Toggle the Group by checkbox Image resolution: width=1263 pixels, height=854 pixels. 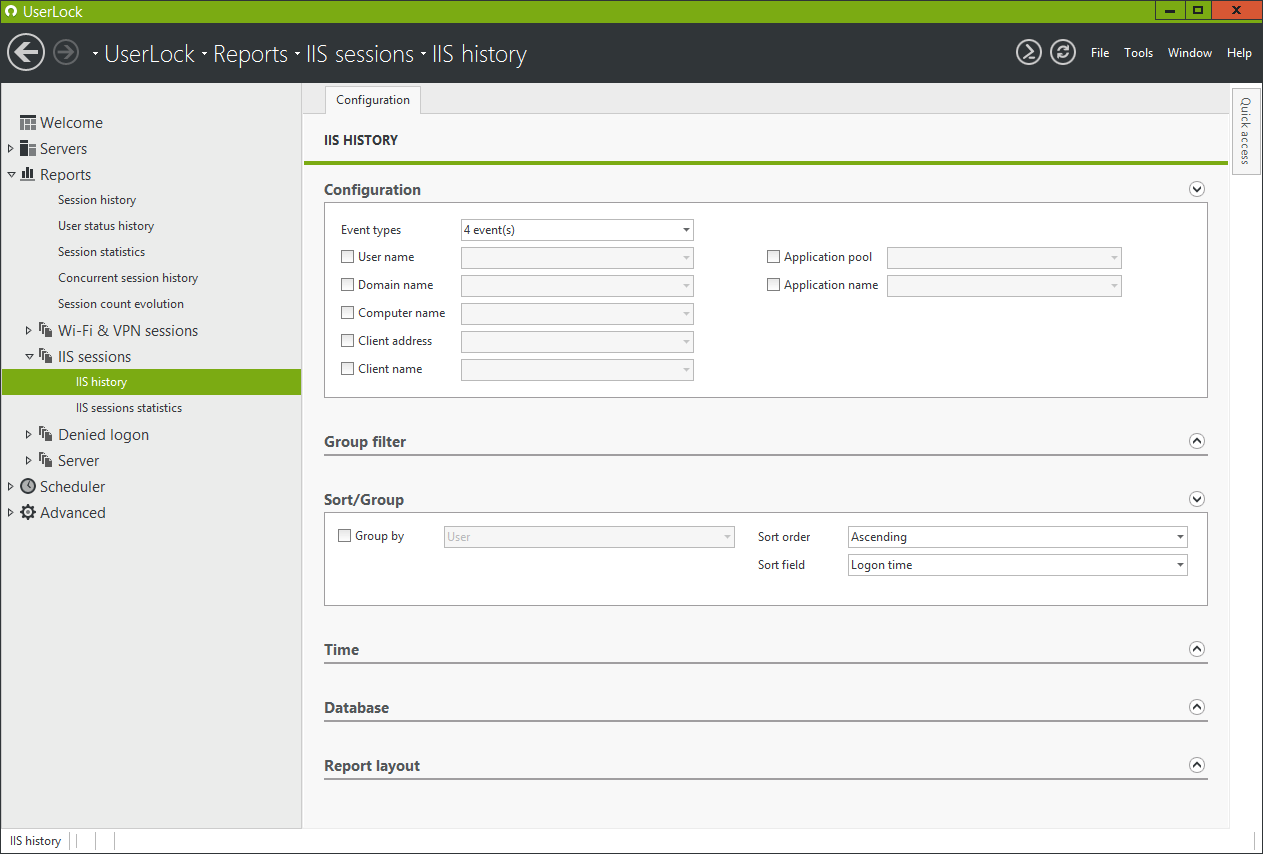[345, 536]
